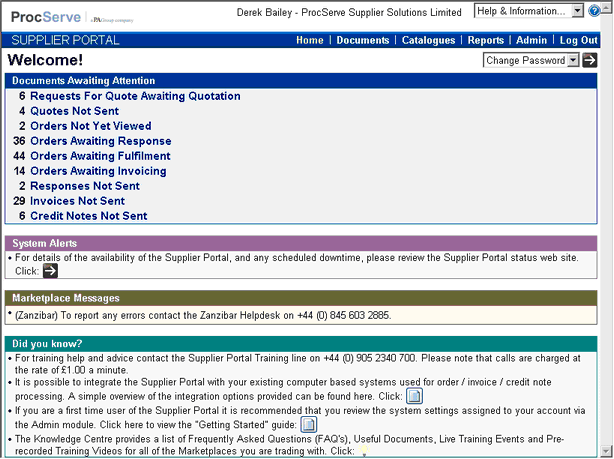This screenshot has height=459, width=614.
Task: Open the Getting Started guide document icon
Action: point(309,424)
